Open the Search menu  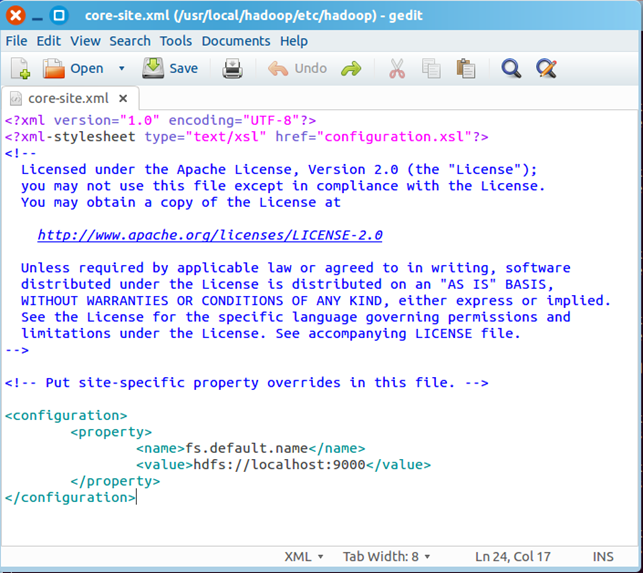(130, 41)
